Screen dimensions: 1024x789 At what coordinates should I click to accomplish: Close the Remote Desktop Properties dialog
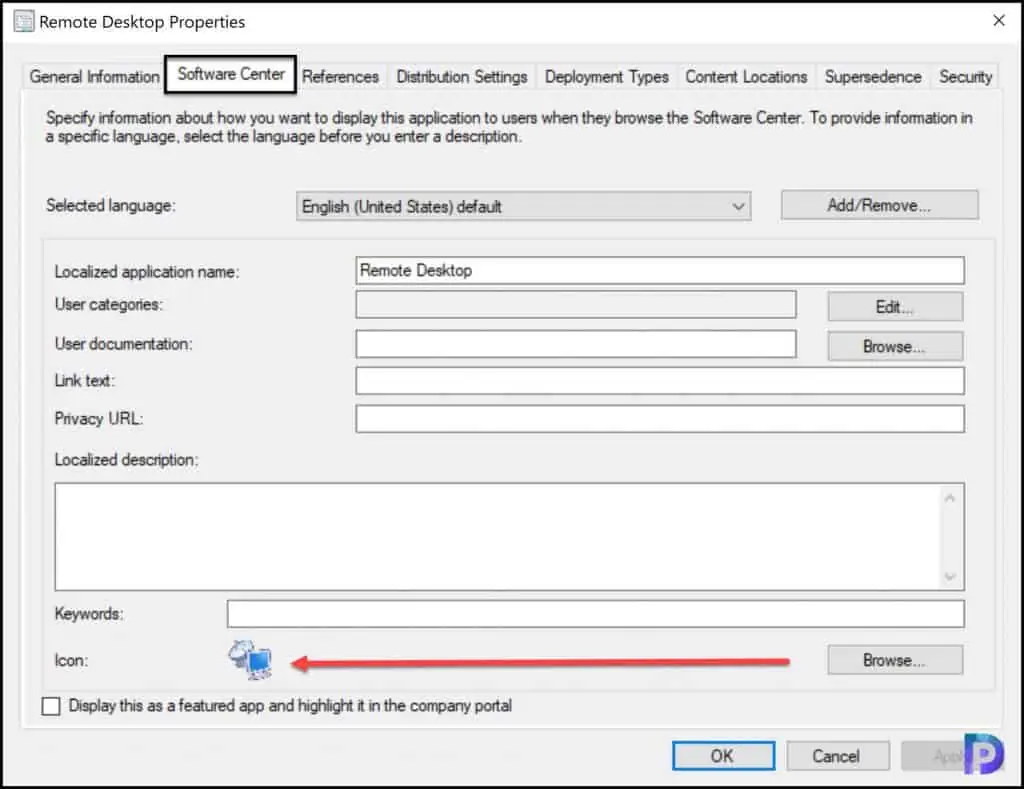point(999,21)
